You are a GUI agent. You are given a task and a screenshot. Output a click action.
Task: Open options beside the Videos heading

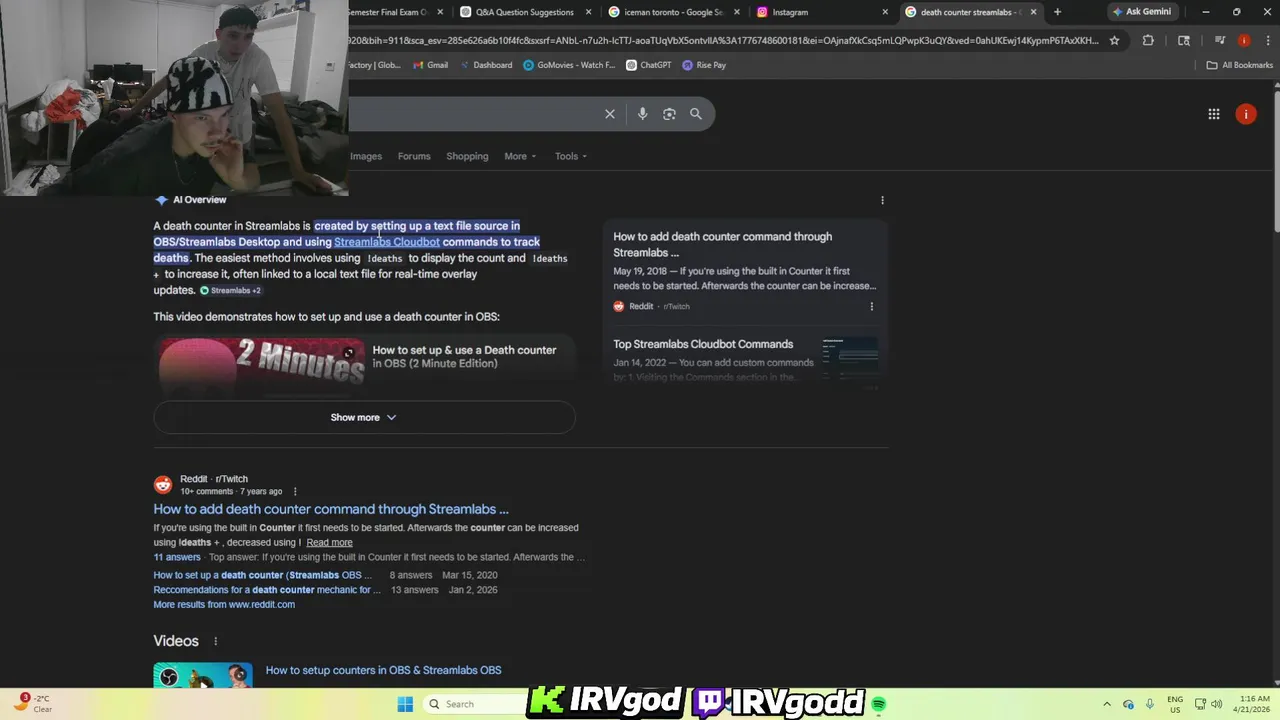pyautogui.click(x=215, y=641)
